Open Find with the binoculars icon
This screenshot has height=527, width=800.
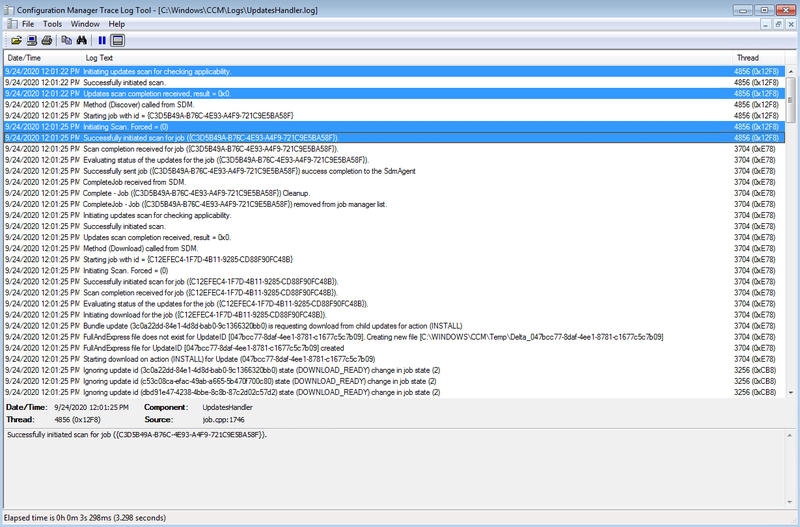pos(81,40)
